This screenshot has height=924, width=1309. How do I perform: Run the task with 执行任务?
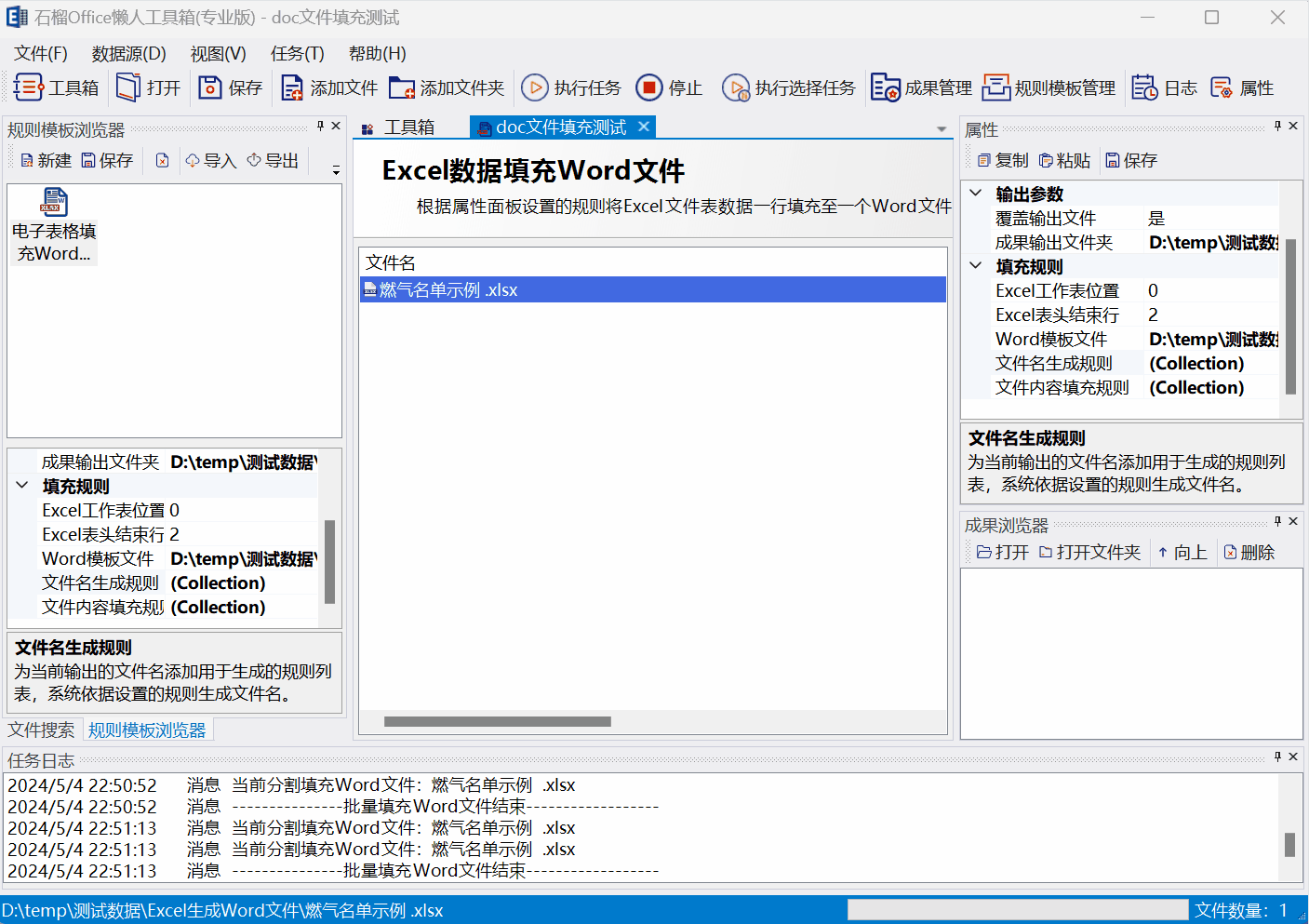click(571, 87)
